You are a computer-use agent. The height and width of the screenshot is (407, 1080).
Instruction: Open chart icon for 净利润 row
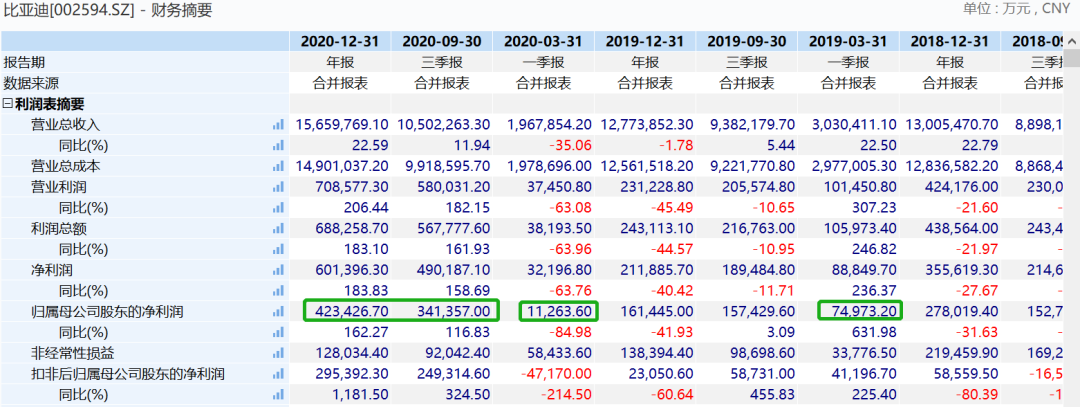278,270
